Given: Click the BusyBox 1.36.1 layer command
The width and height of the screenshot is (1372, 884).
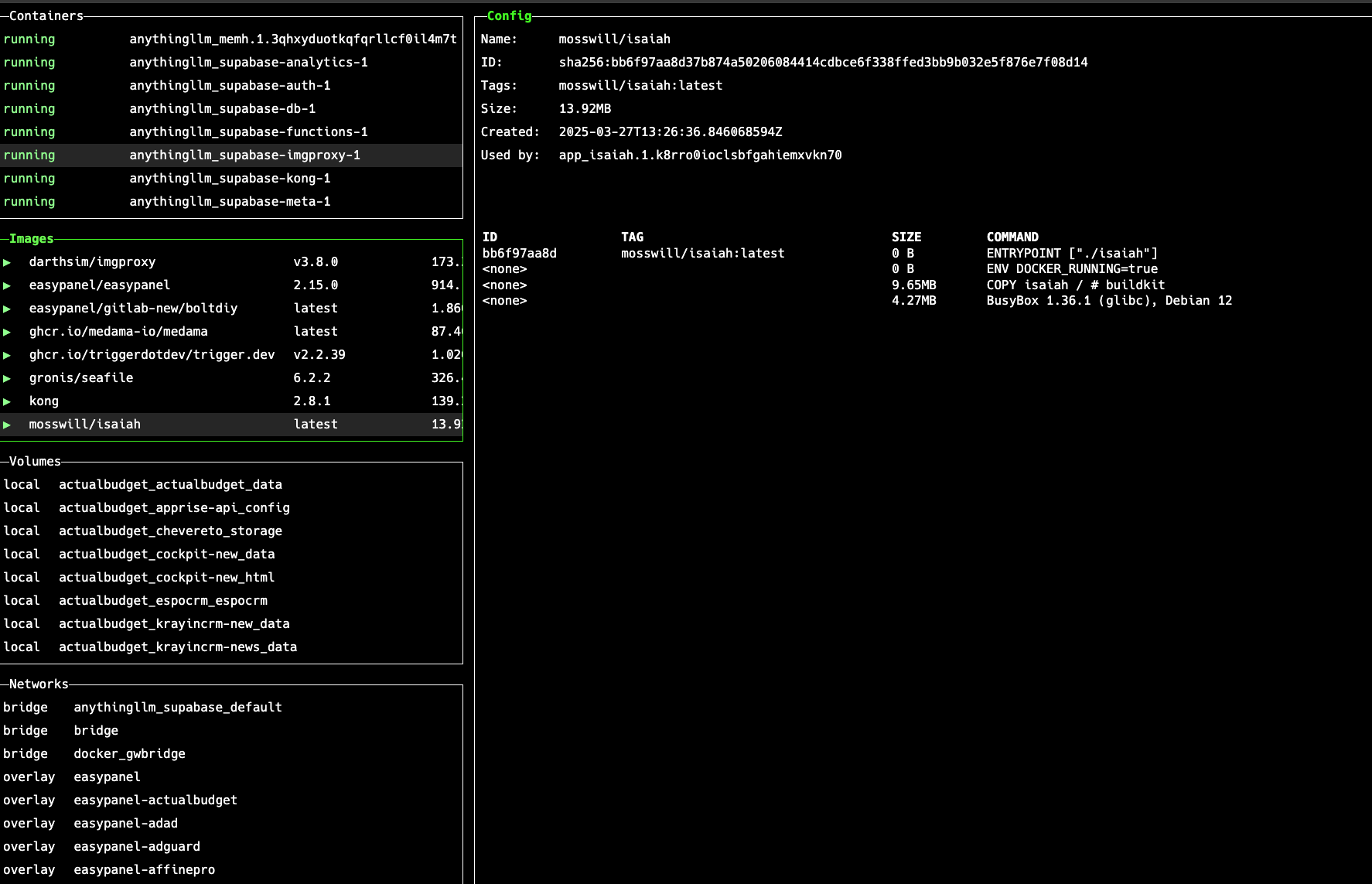Looking at the screenshot, I should (x=1109, y=300).
